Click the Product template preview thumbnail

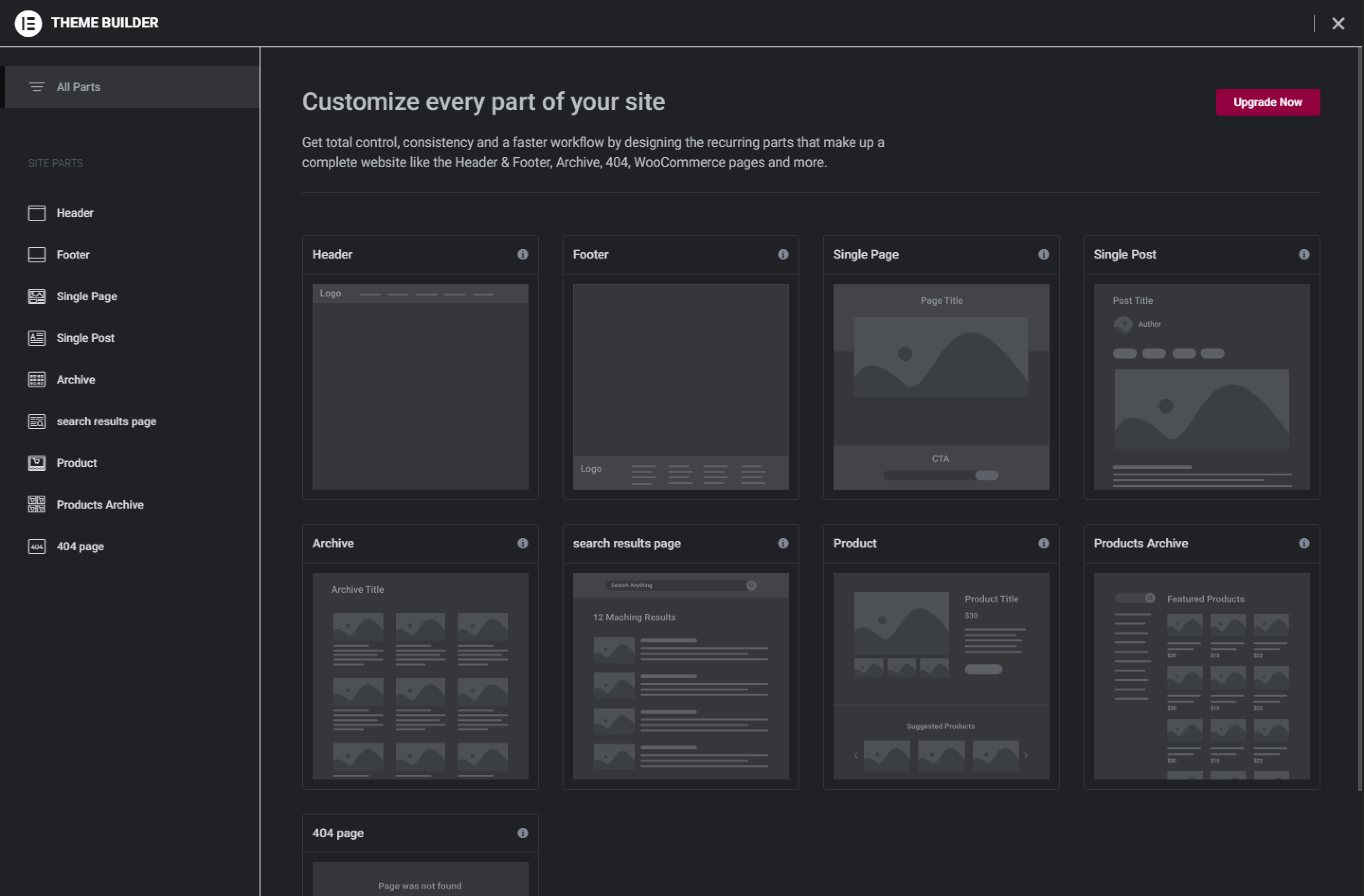pyautogui.click(x=941, y=676)
